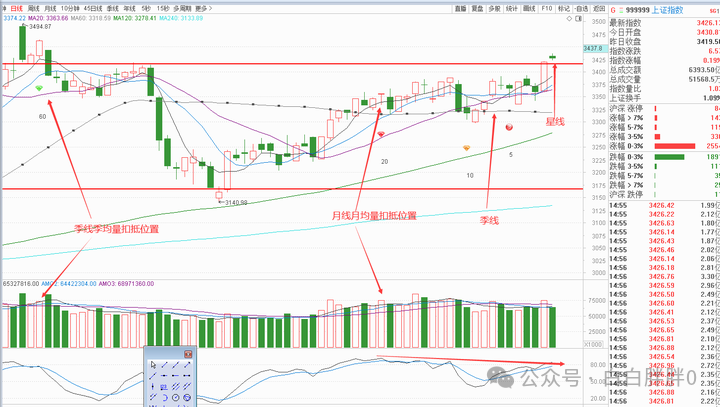Toggle the 画线 drawing tools button
The image size is (720, 407).
pos(529,9)
